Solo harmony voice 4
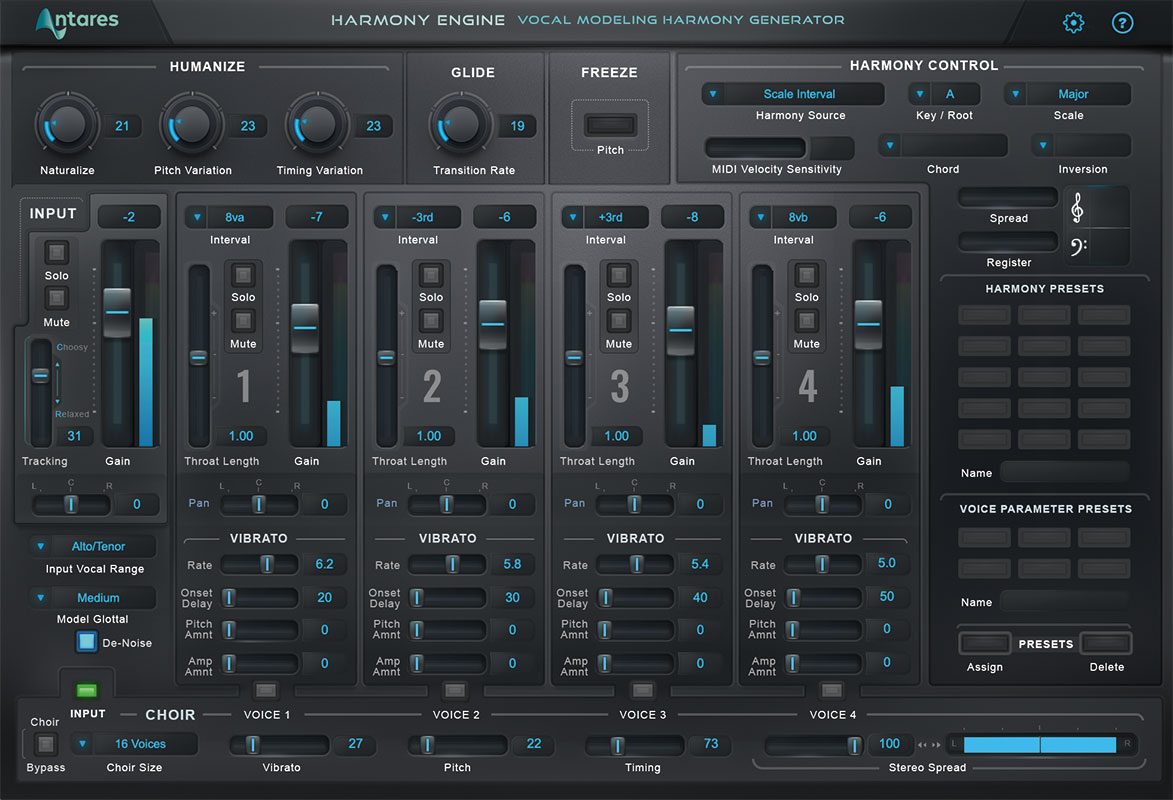 pos(806,275)
